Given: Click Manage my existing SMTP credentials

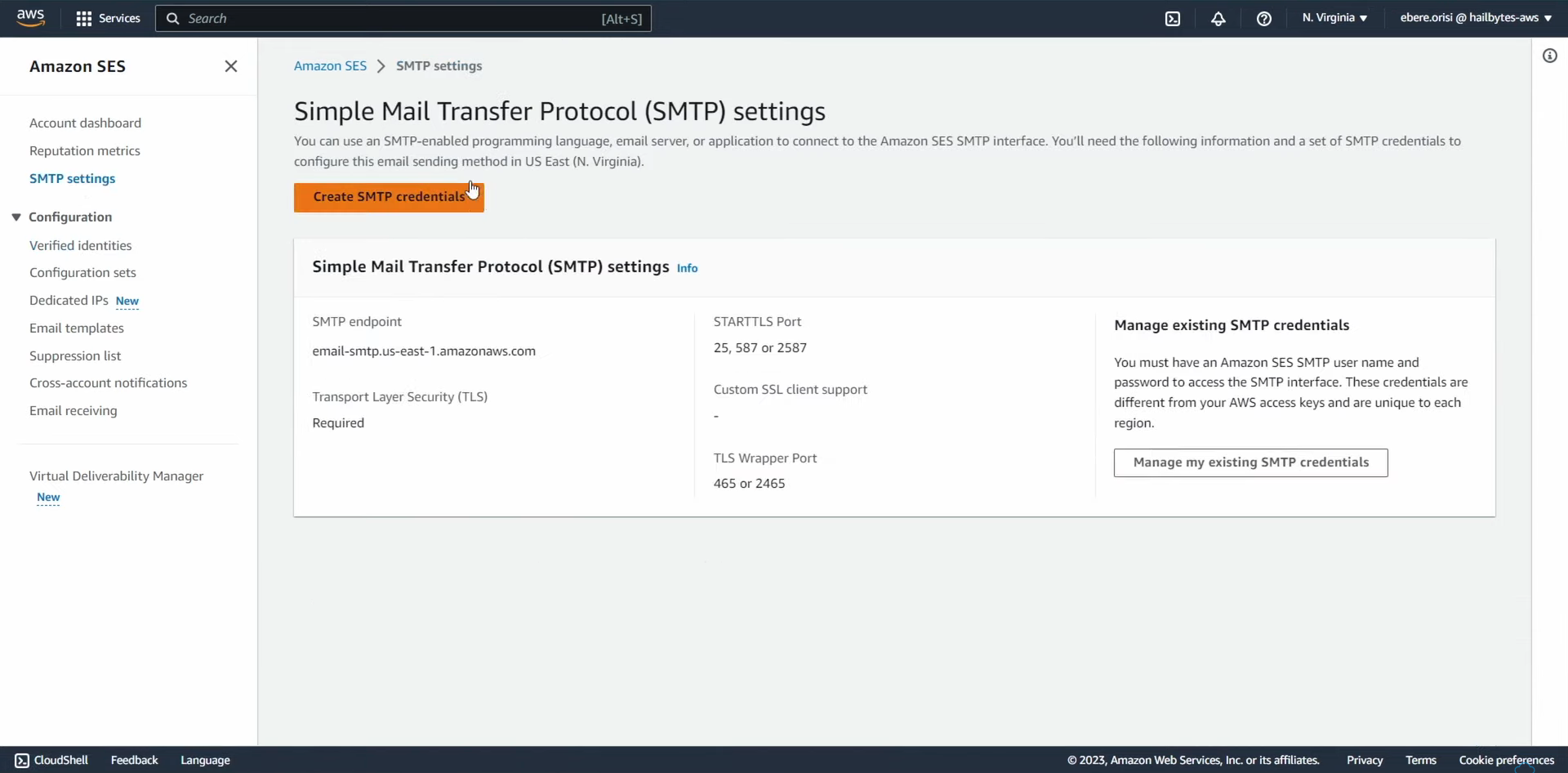Looking at the screenshot, I should point(1250,462).
